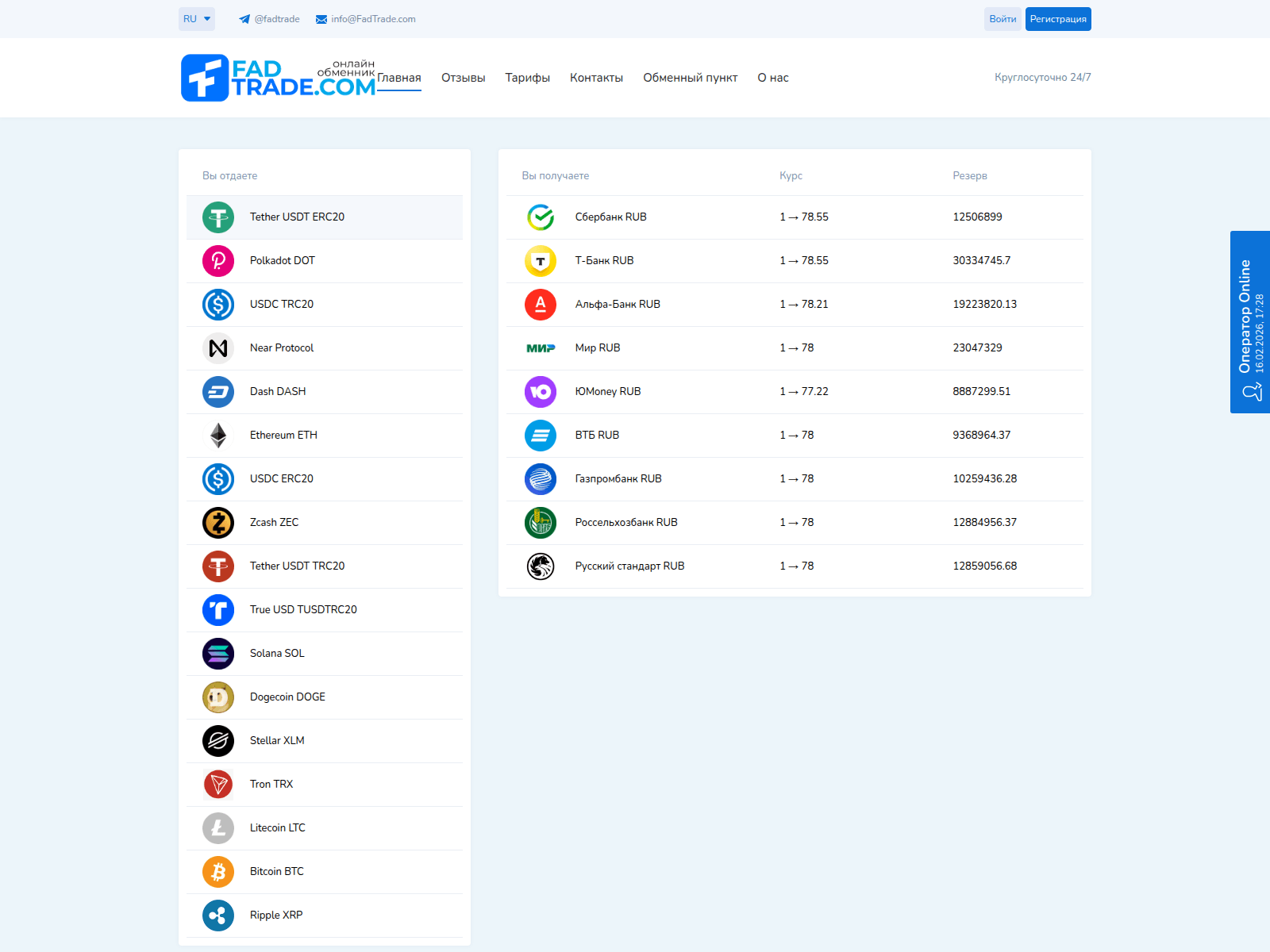
Task: Click the Круглосуточно 24/7 text
Action: click(x=1043, y=78)
